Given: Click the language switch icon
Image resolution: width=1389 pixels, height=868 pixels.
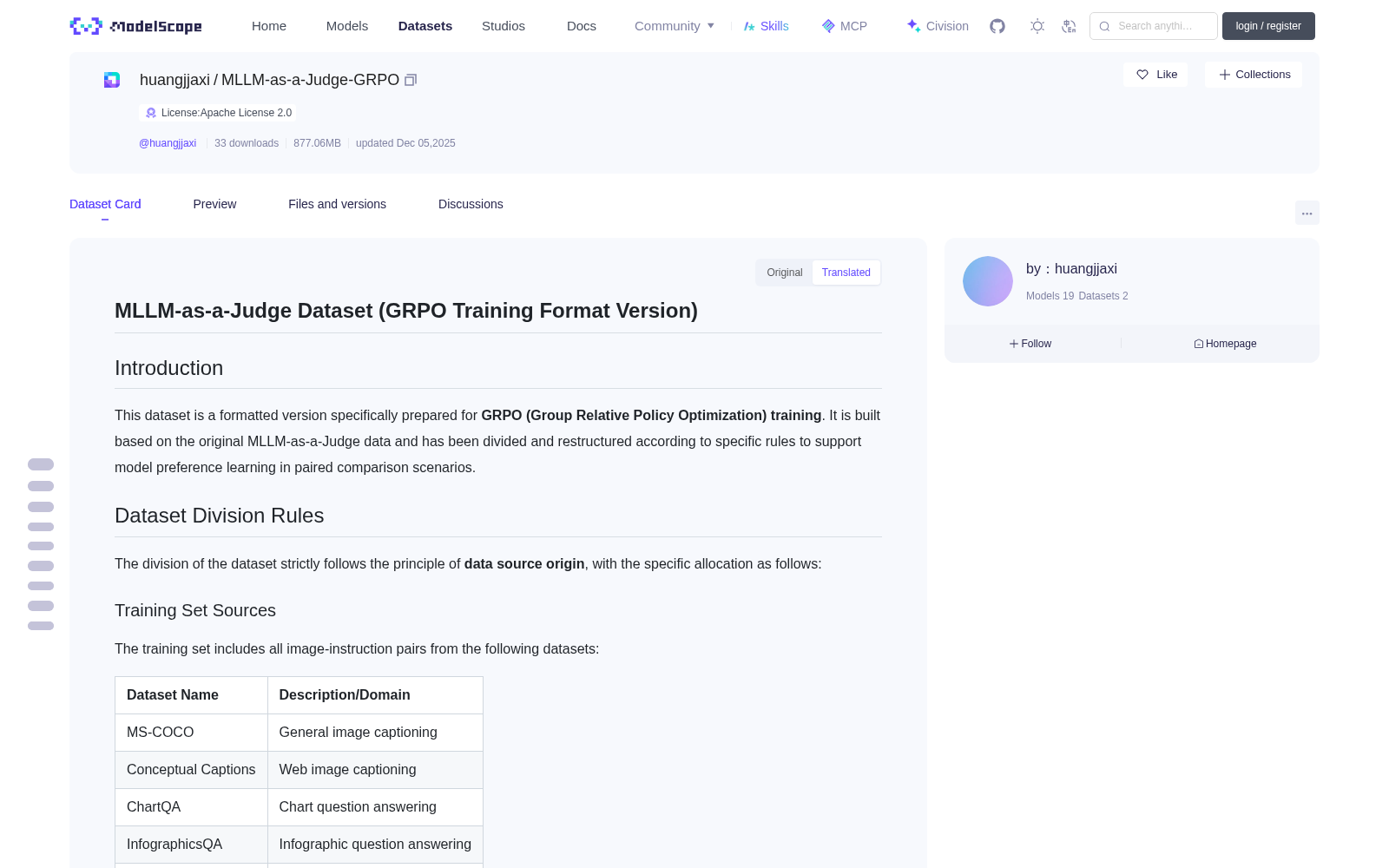Looking at the screenshot, I should coord(1070,26).
